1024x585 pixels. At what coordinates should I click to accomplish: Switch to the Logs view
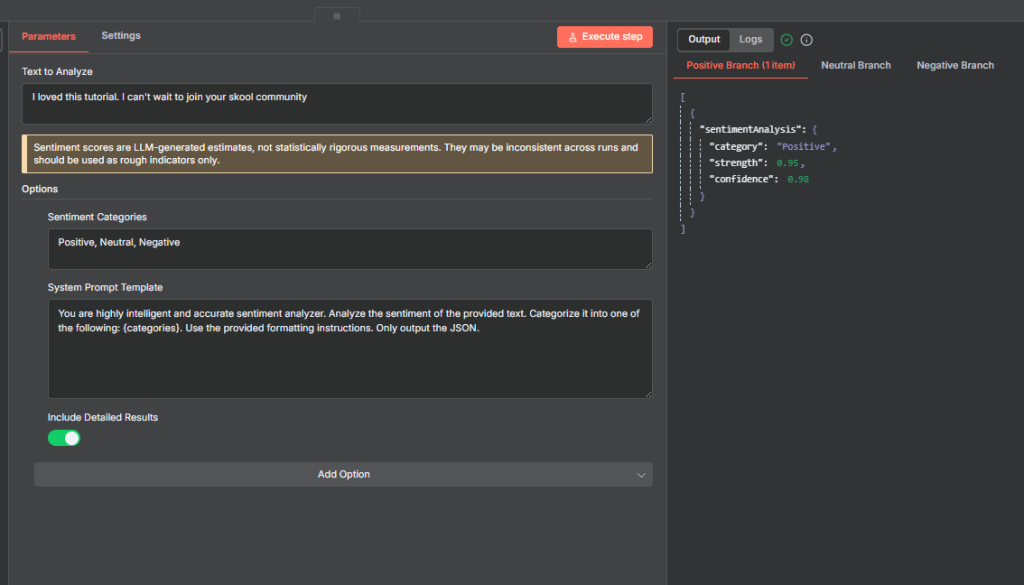(x=750, y=40)
